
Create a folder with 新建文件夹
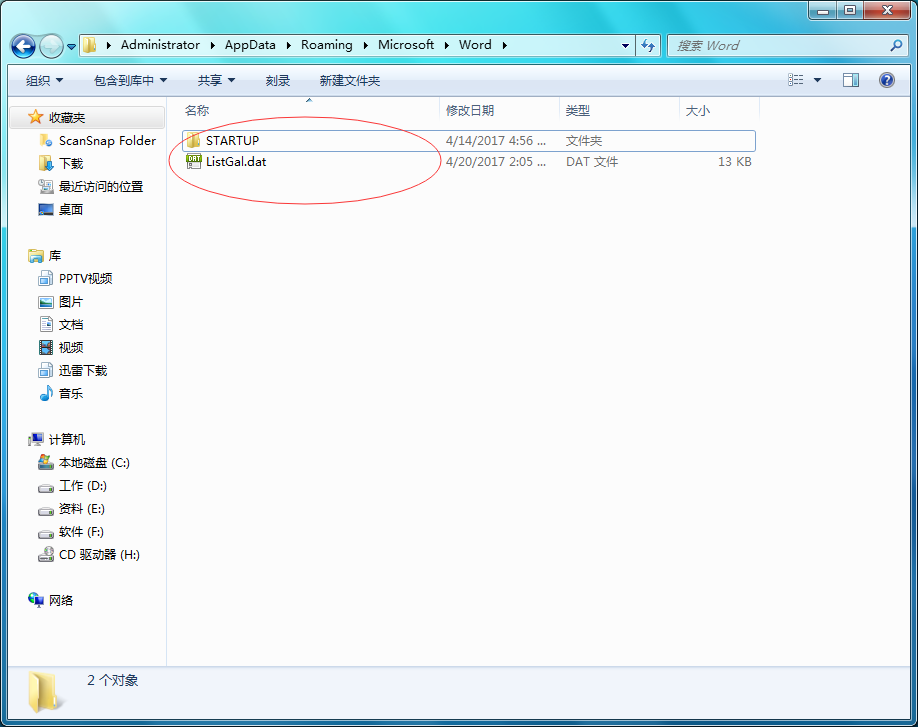350,81
